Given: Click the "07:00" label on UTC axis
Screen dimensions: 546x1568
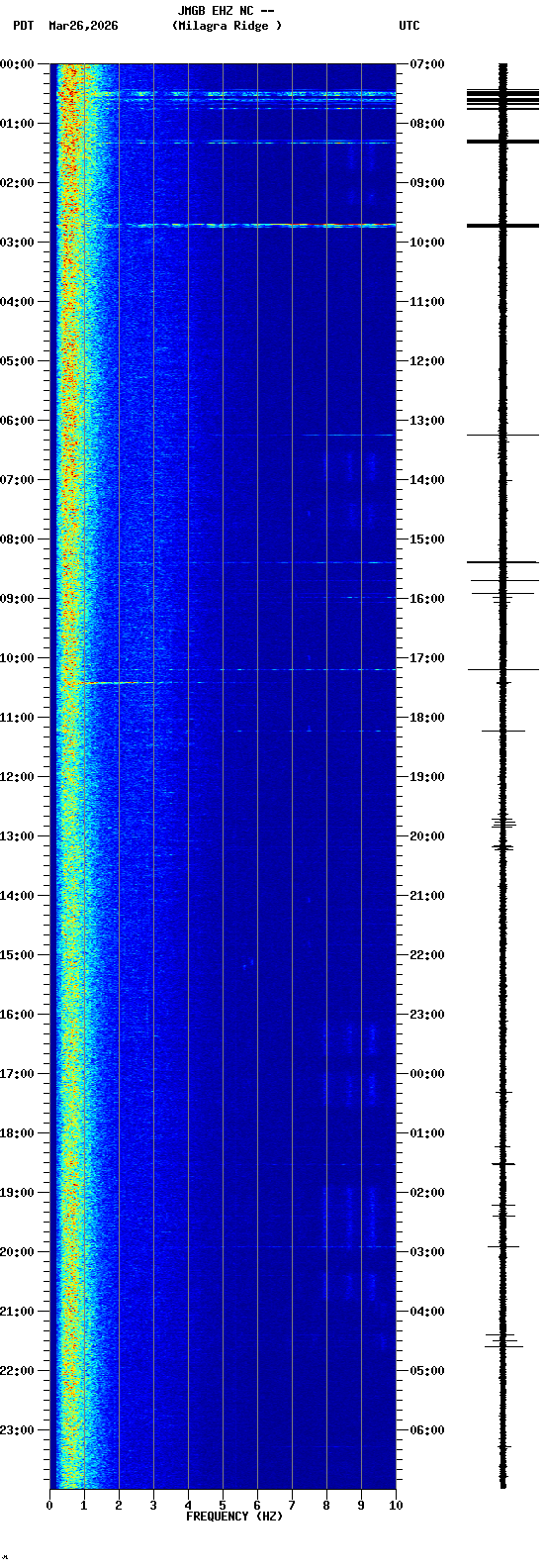Looking at the screenshot, I should (426, 64).
